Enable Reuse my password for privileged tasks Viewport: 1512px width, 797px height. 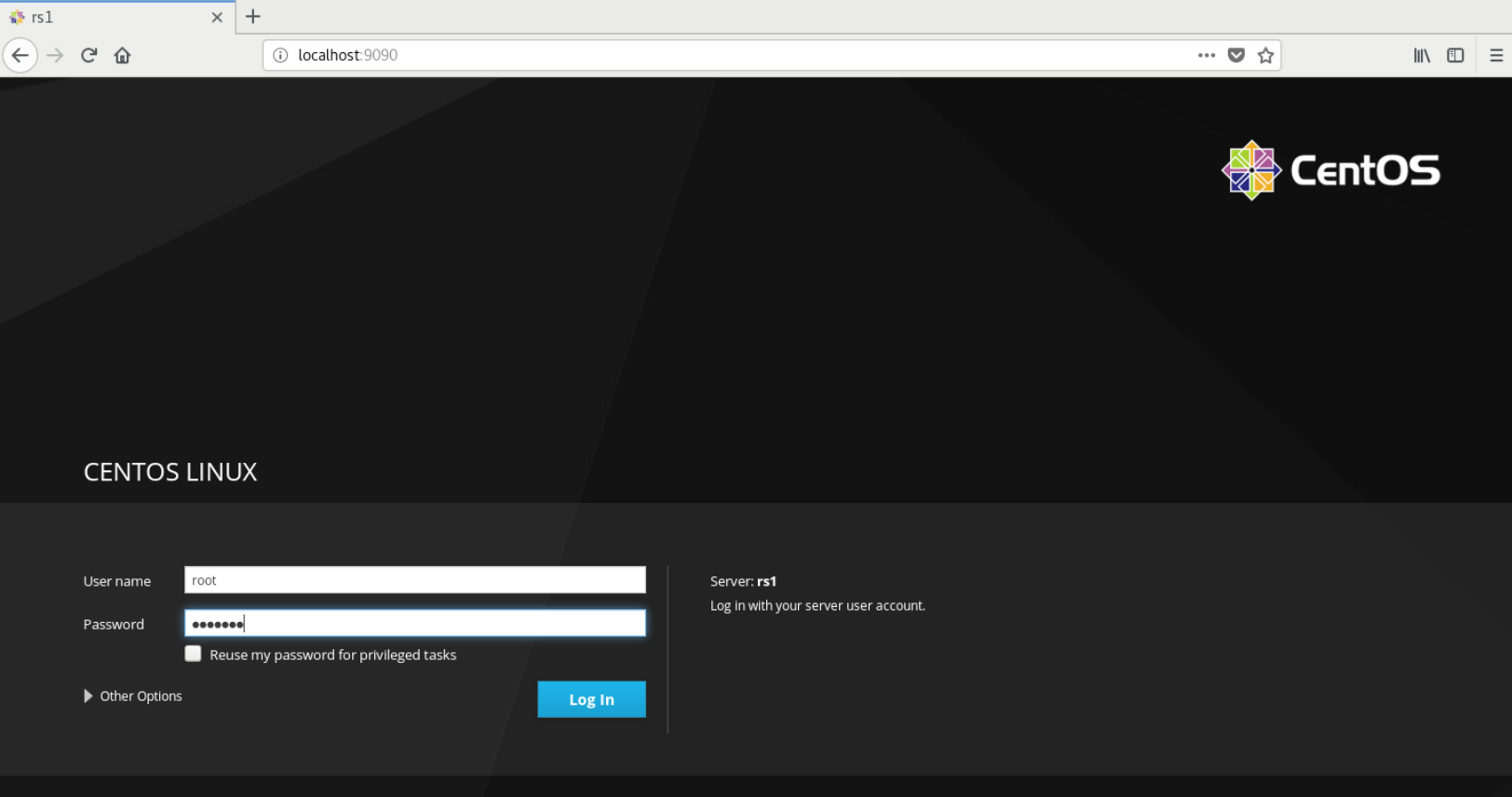point(194,654)
